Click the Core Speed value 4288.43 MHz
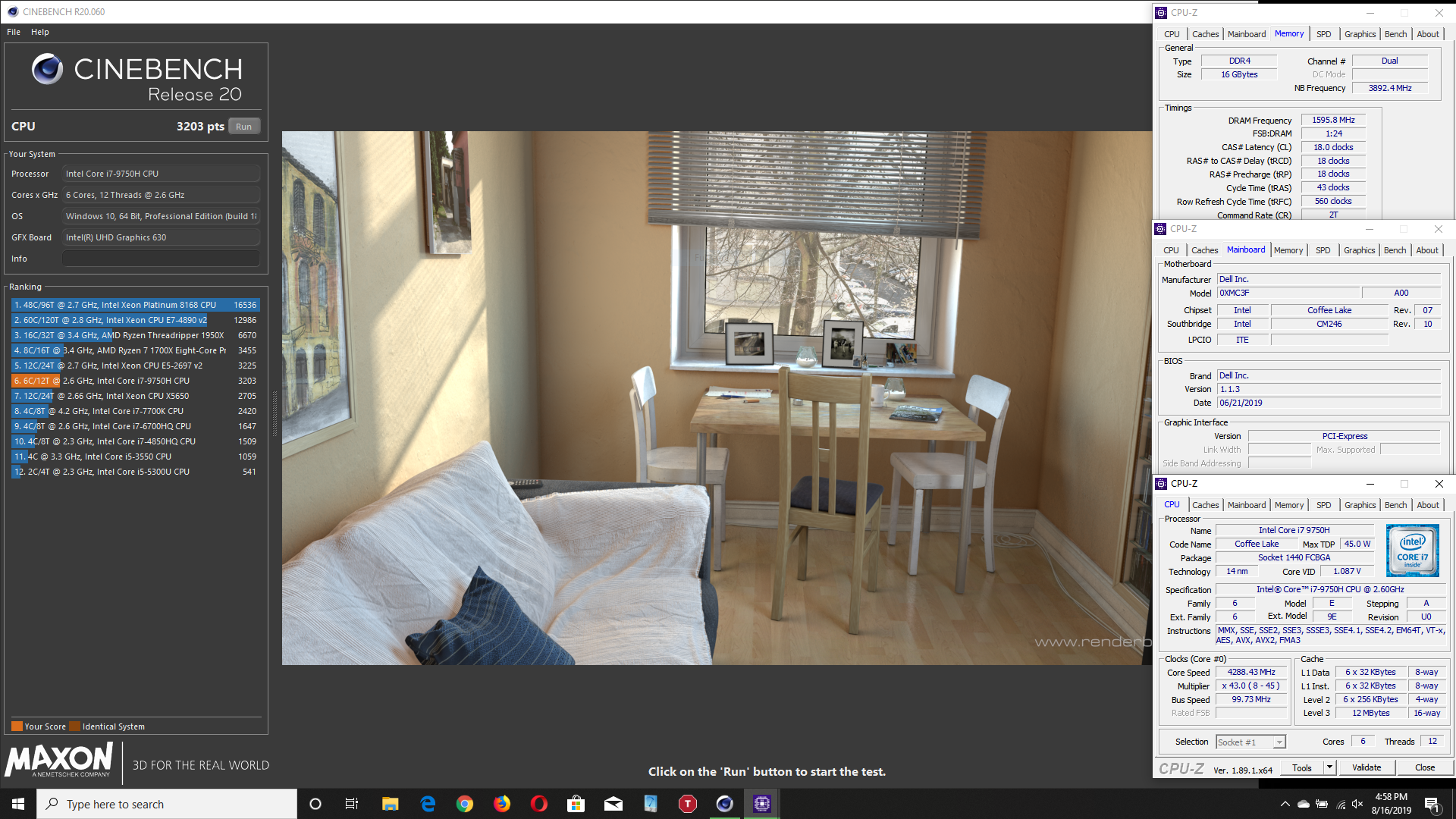Image resolution: width=1456 pixels, height=819 pixels. point(1251,672)
